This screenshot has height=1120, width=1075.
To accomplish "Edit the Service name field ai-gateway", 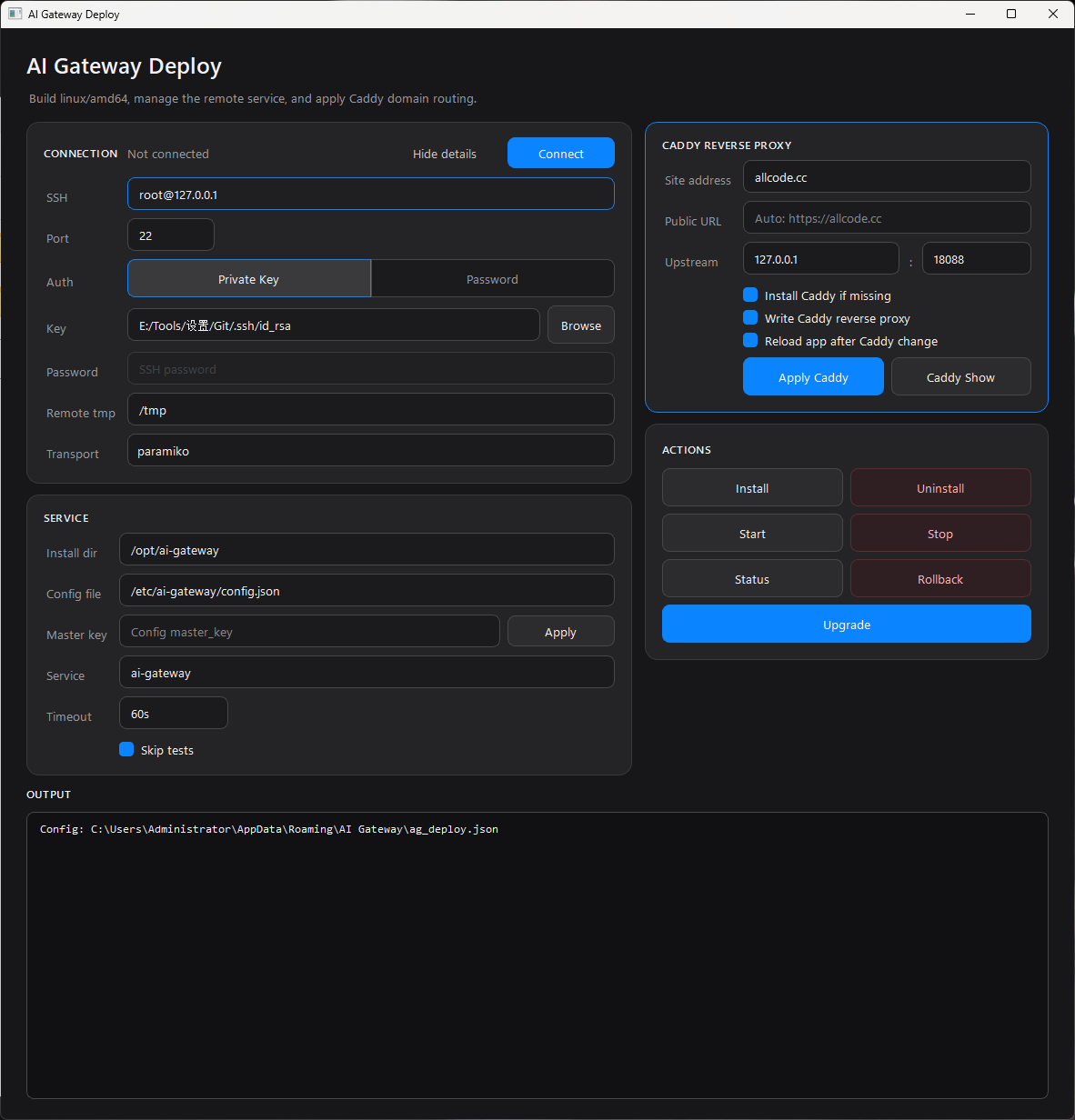I will pyautogui.click(x=367, y=672).
